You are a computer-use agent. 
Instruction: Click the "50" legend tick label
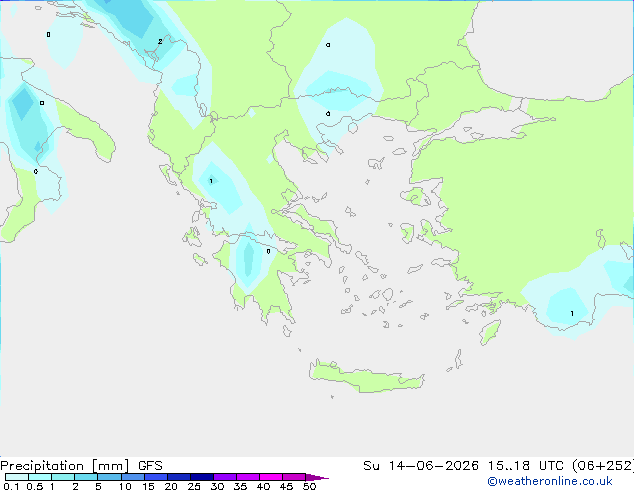pos(309,486)
